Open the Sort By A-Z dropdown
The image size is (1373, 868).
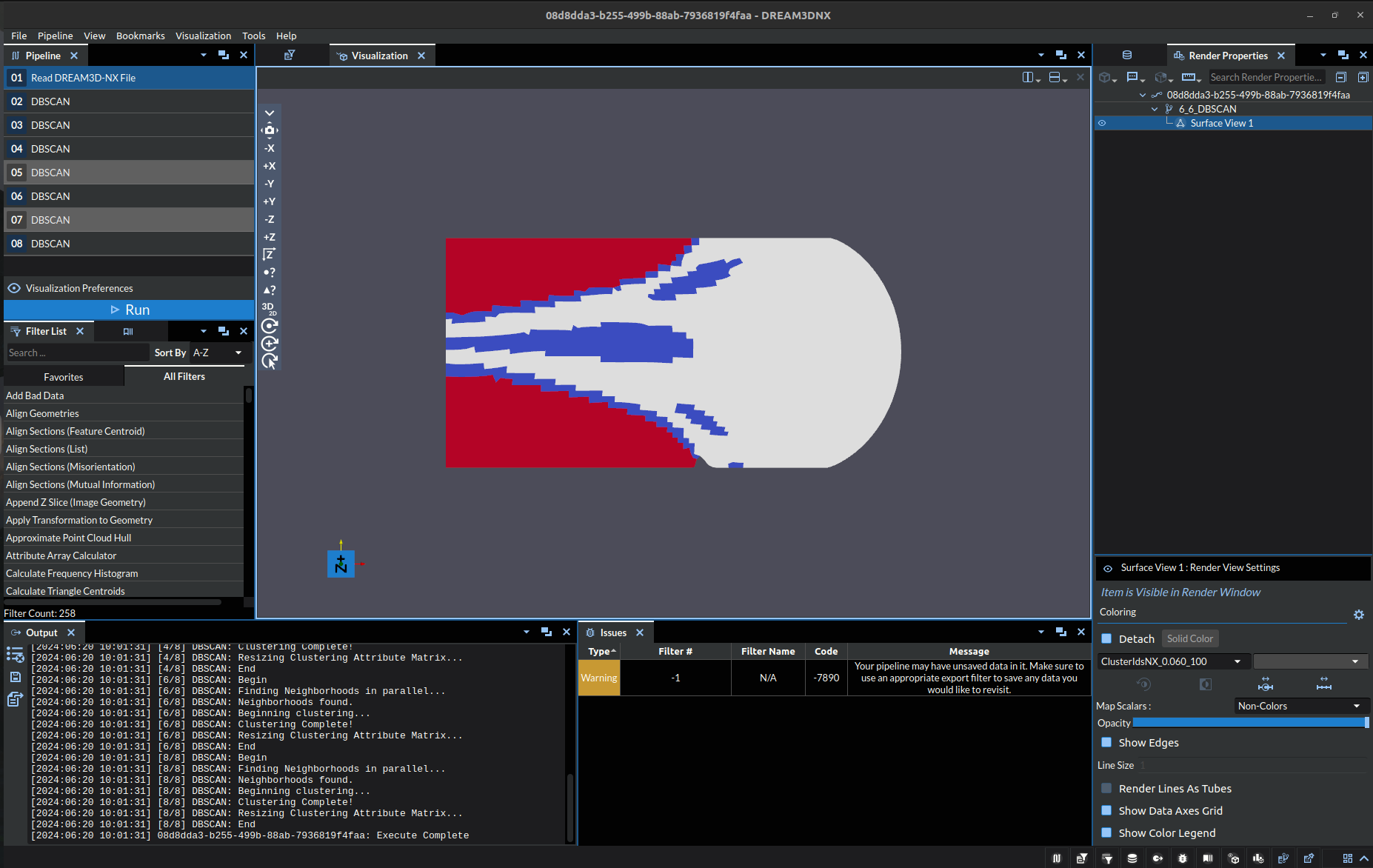coord(218,353)
